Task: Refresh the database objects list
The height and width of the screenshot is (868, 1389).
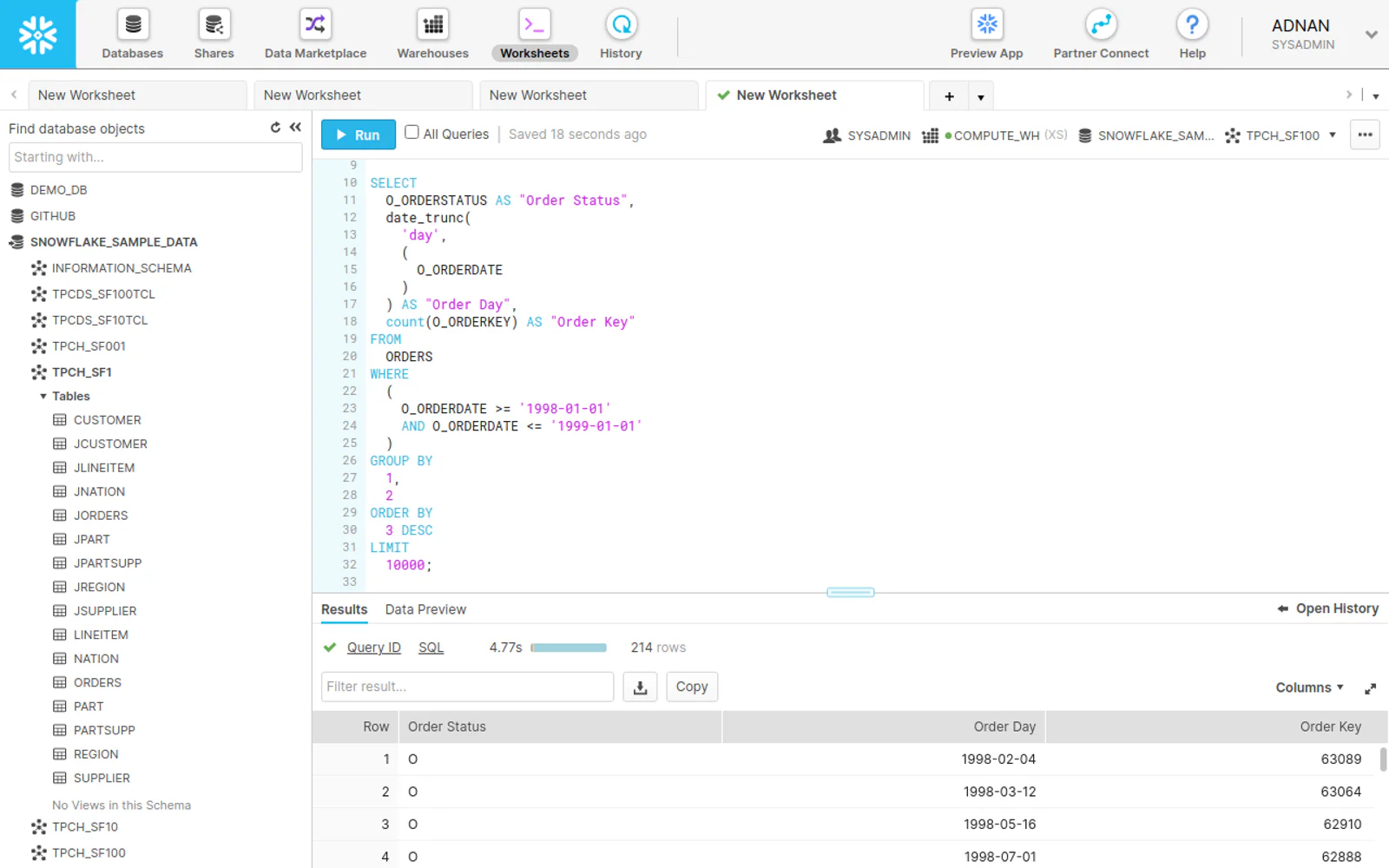Action: click(x=275, y=128)
